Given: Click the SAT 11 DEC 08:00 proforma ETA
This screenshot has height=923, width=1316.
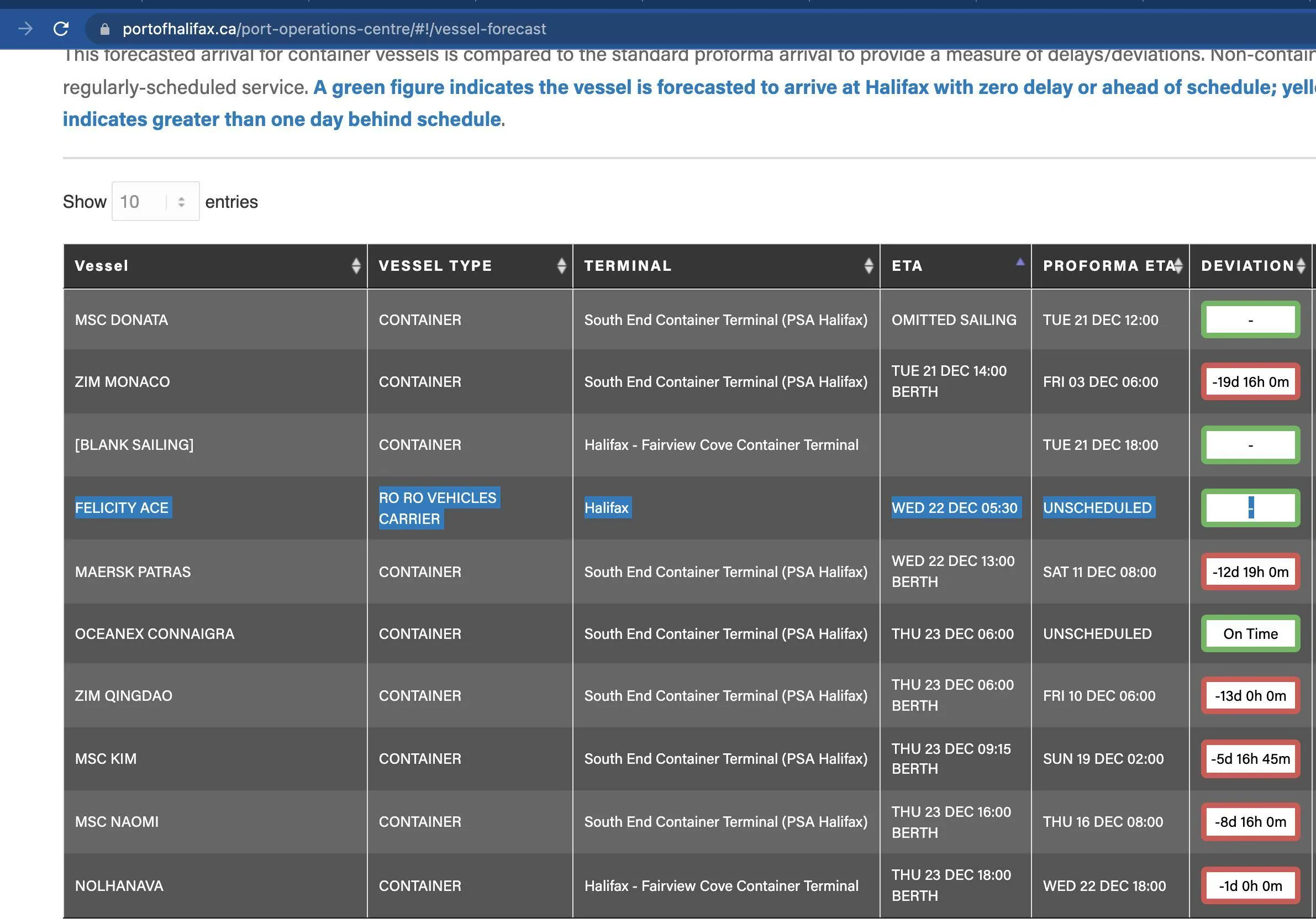Looking at the screenshot, I should [1099, 572].
